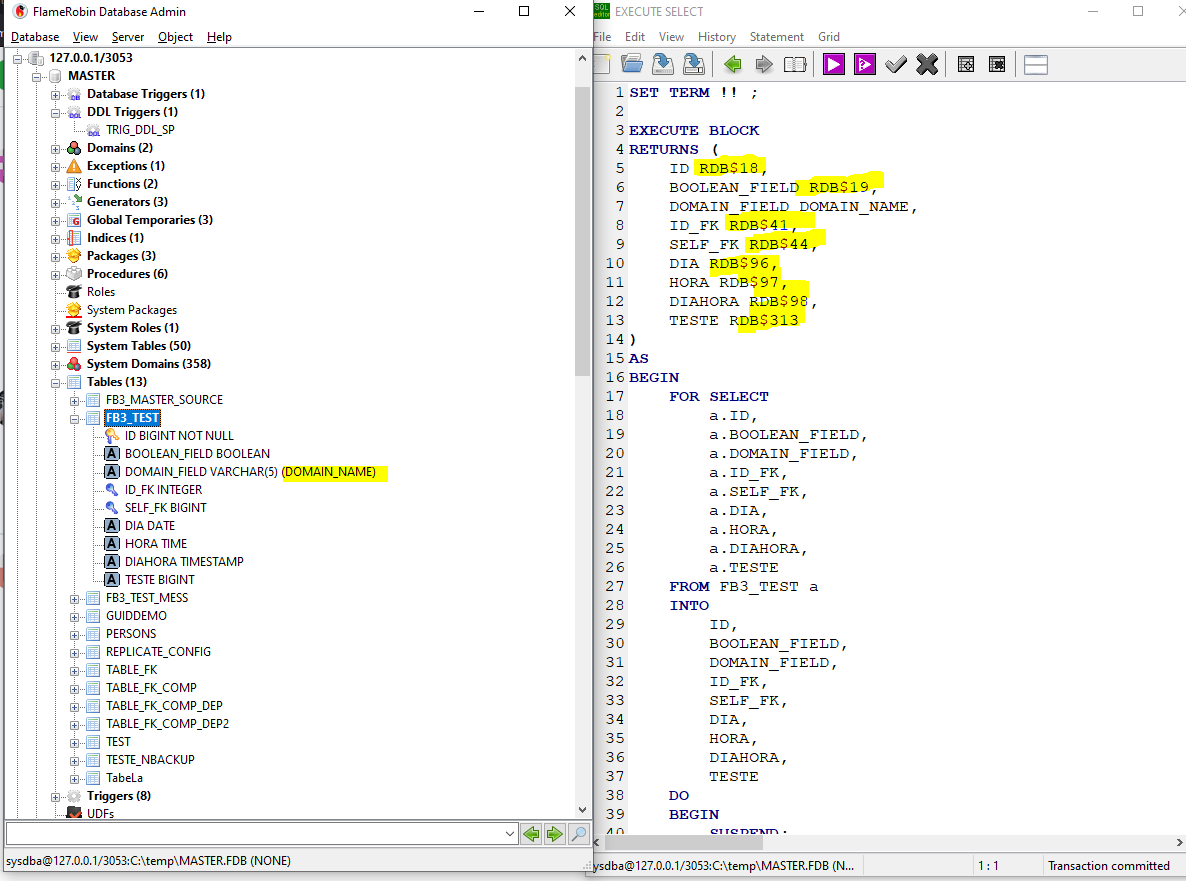The image size is (1186, 881).
Task: Select the System Domains (358) tree item
Action: [148, 364]
